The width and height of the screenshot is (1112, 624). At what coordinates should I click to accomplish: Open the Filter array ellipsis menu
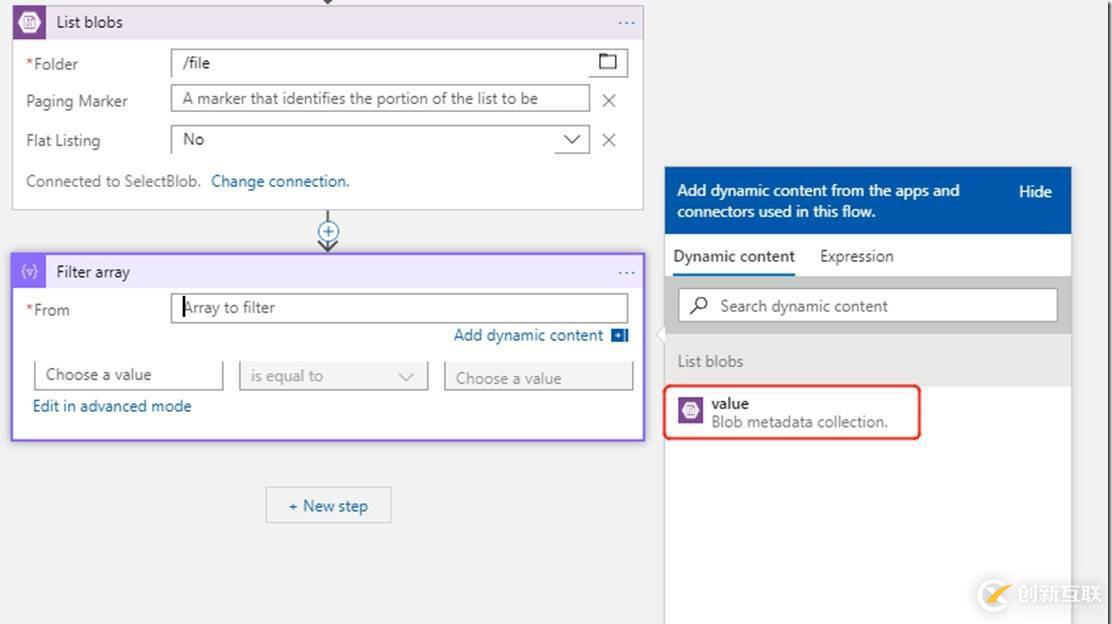[626, 272]
